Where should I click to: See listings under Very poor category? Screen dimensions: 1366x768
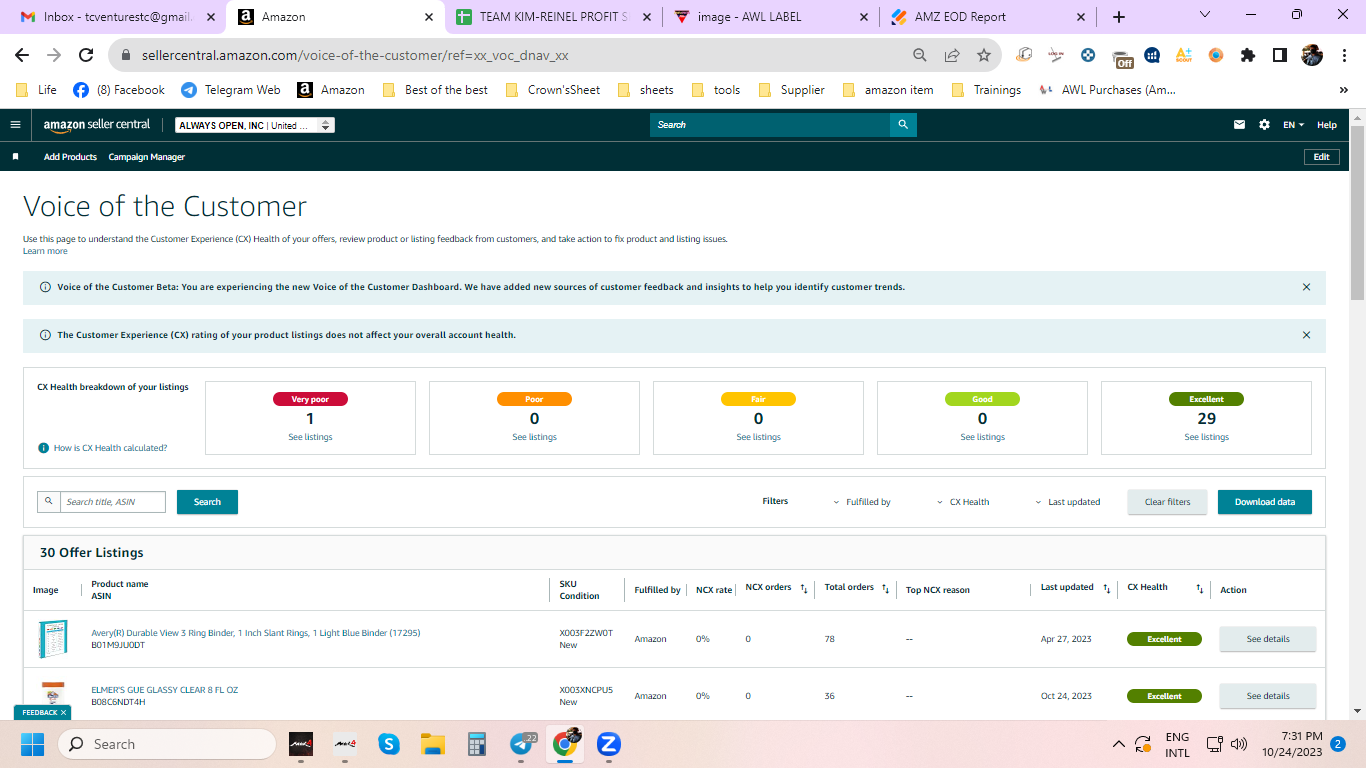(x=310, y=437)
